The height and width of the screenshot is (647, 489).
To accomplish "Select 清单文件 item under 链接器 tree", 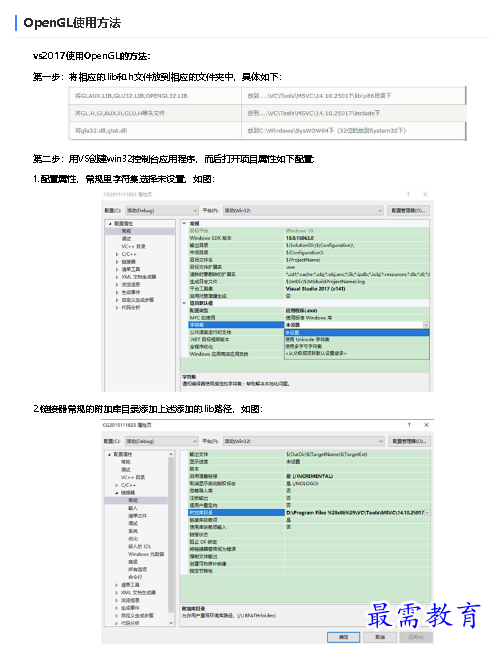I will tap(137, 516).
